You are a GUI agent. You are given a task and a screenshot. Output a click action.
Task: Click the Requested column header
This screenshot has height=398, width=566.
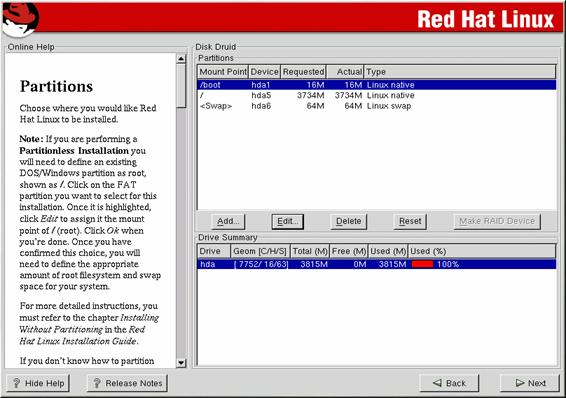point(304,72)
